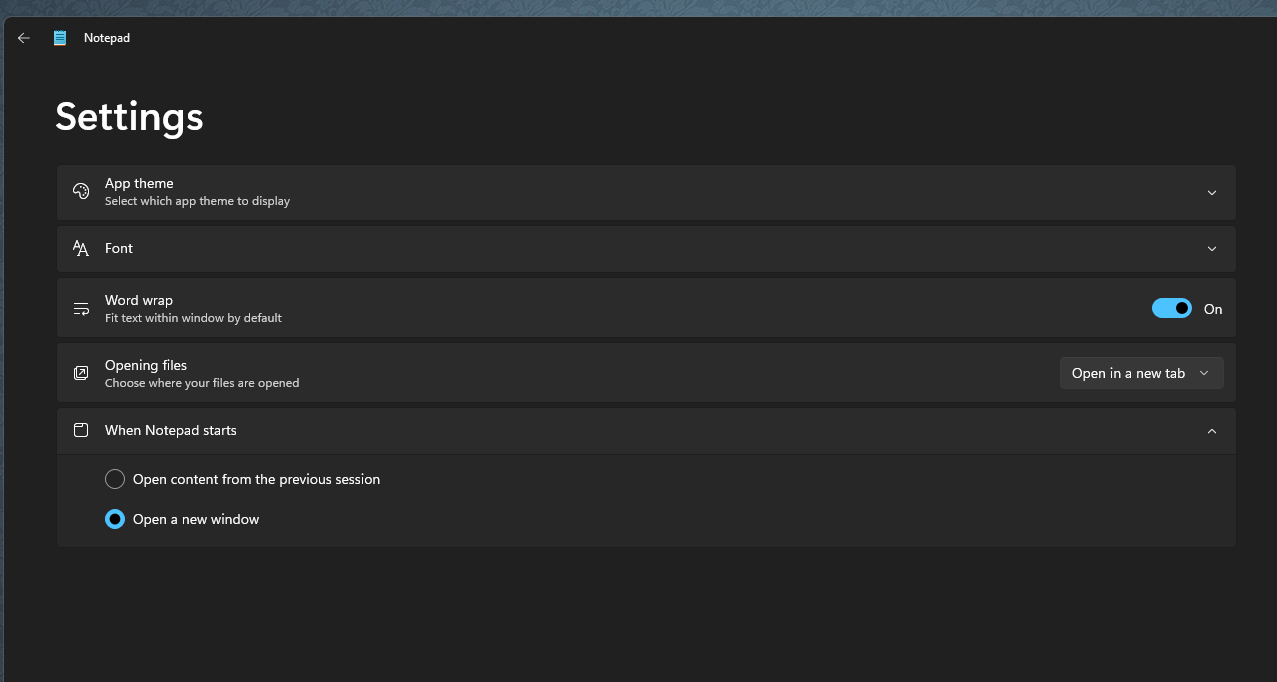Click the Word wrap label
1277x682 pixels.
(x=139, y=300)
